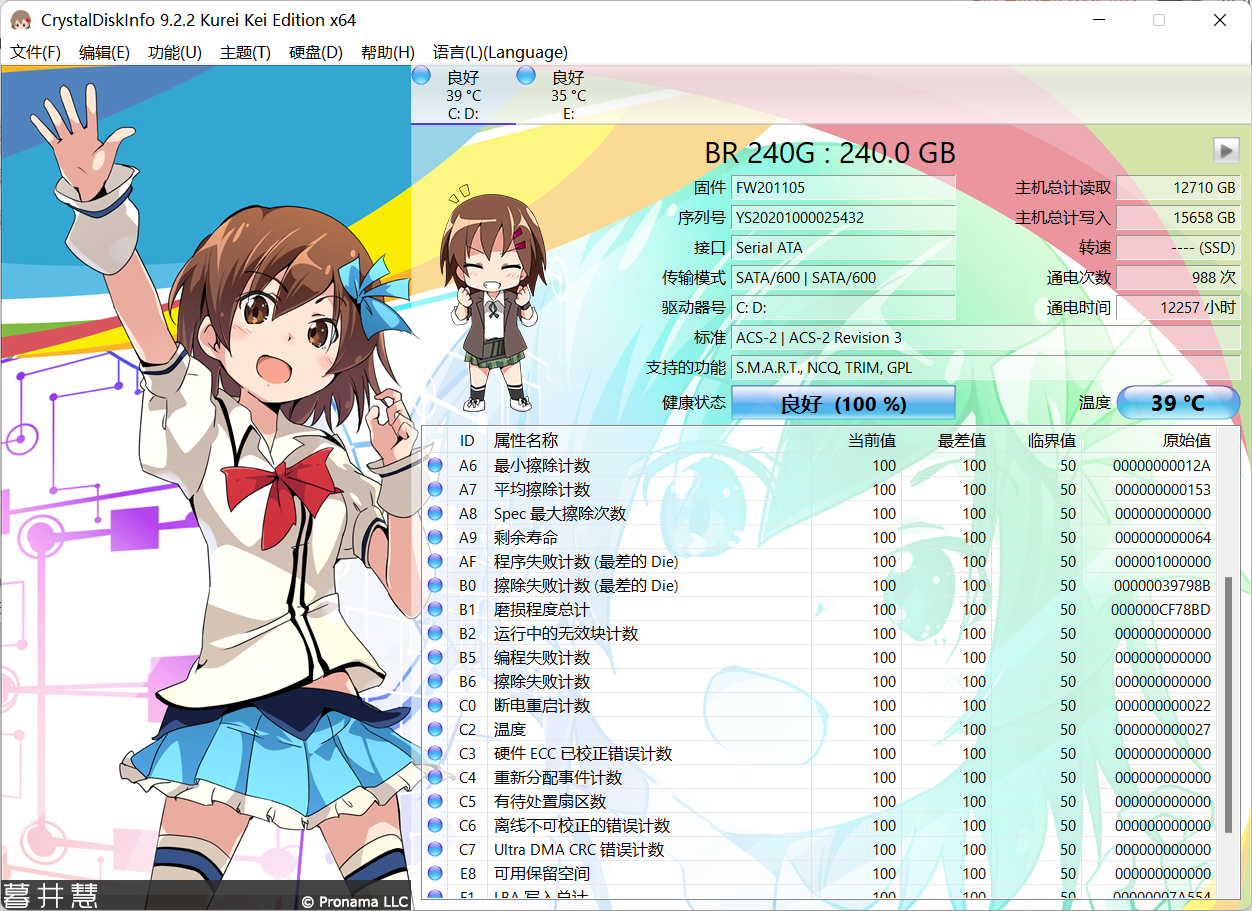1252x911 pixels.
Task: Click the total host reads value 12710 GB
Action: [x=1178, y=187]
